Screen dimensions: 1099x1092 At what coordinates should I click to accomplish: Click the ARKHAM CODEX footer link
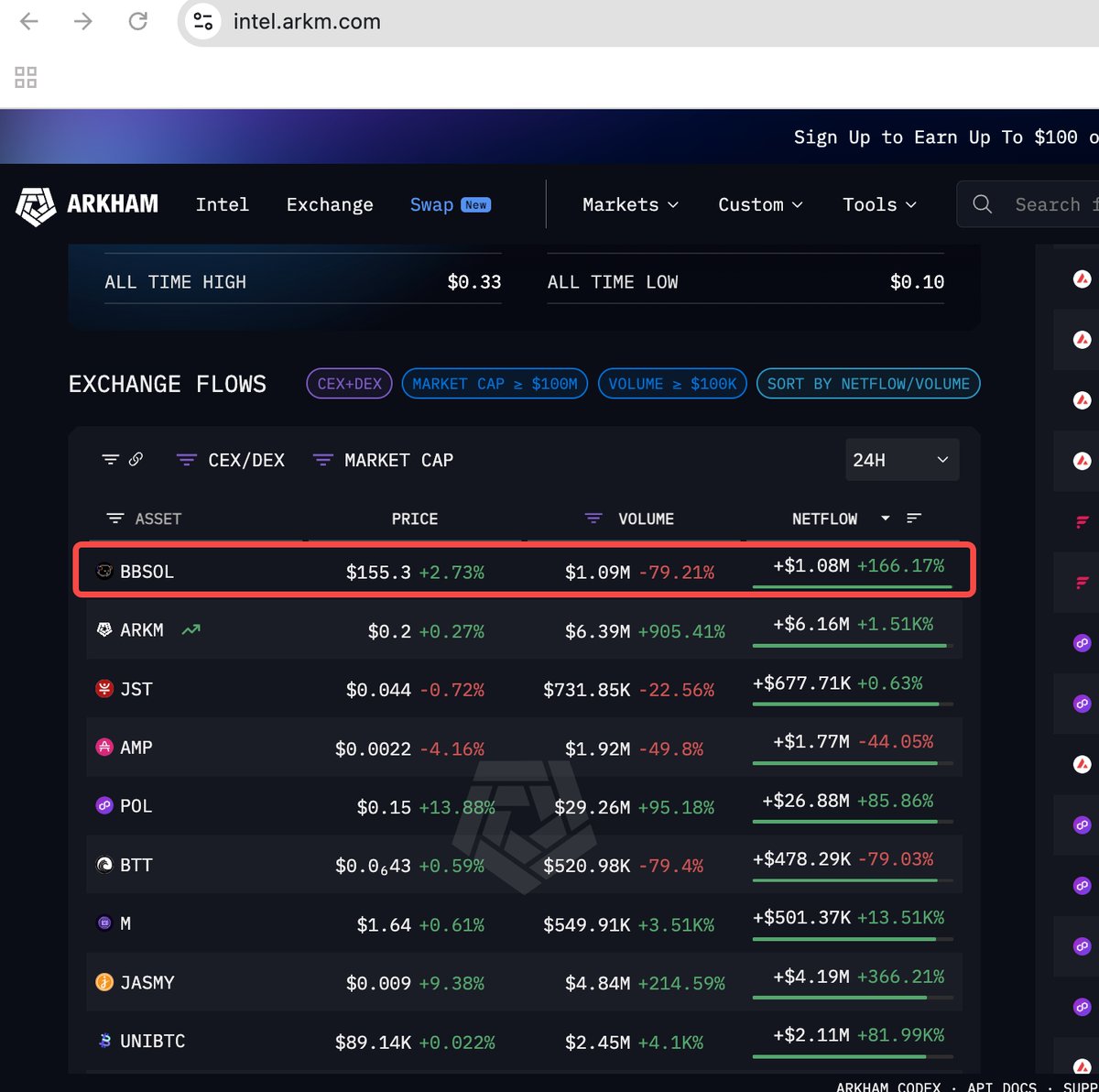click(x=888, y=1086)
